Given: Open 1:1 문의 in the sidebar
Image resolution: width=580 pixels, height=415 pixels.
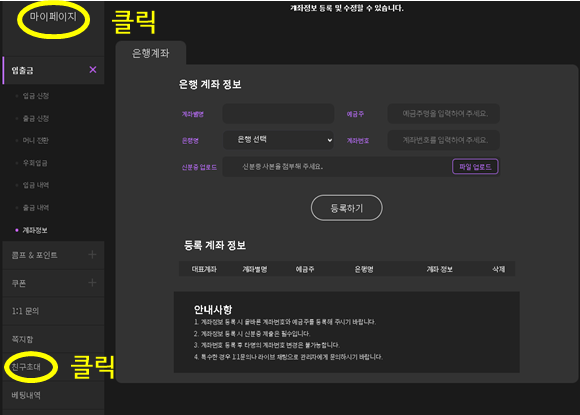Looking at the screenshot, I should point(25,311).
